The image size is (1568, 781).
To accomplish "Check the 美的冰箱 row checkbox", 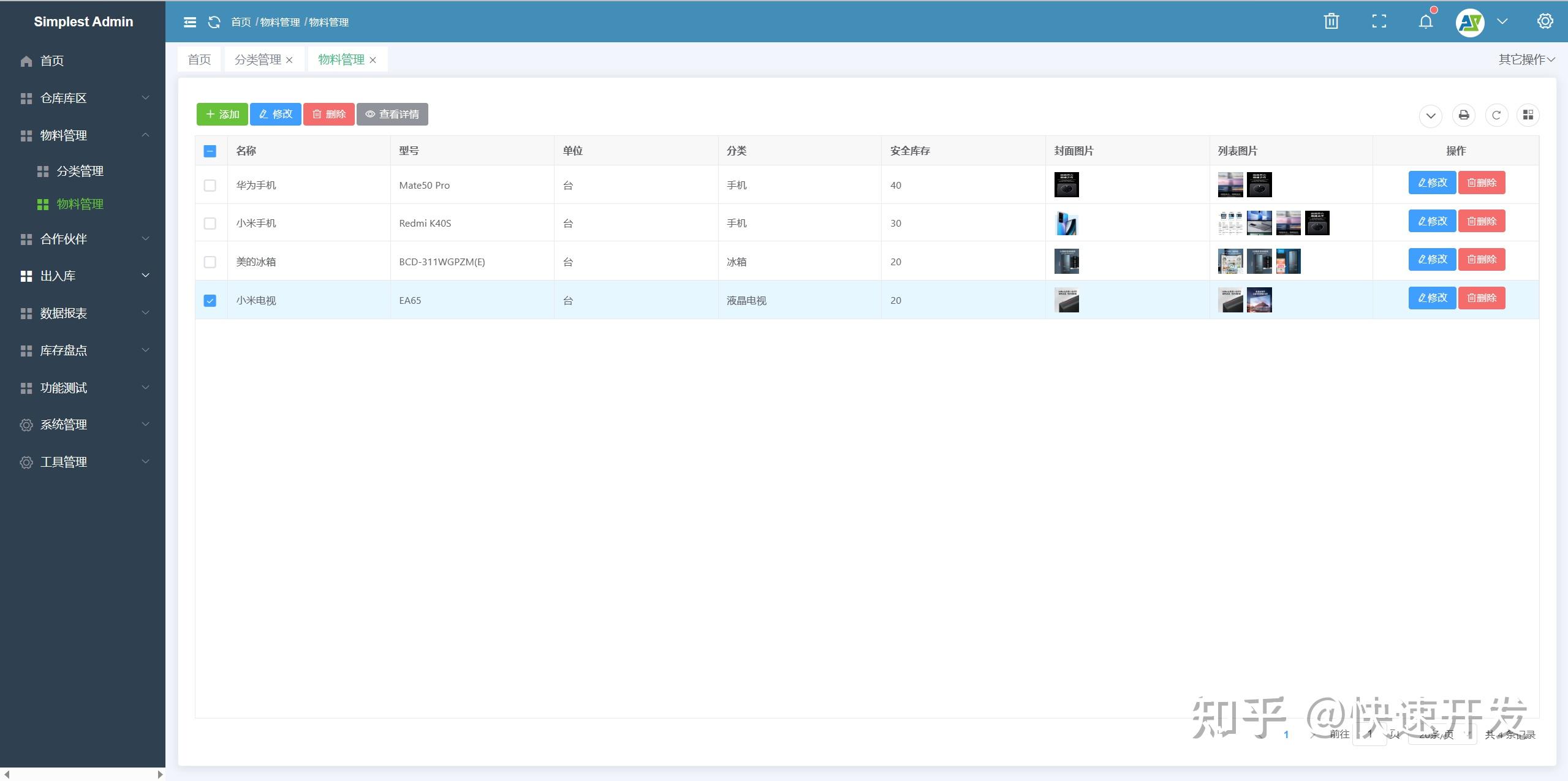I will [x=210, y=262].
